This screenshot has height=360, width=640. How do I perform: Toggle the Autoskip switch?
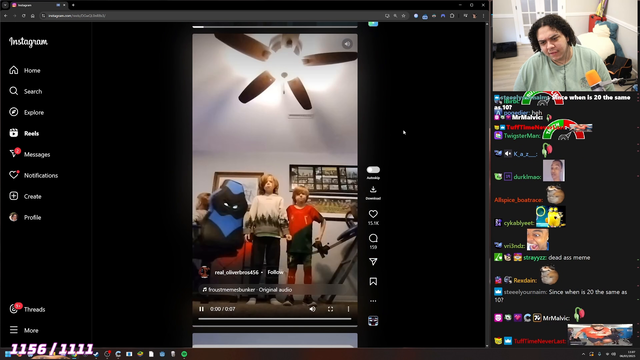[x=373, y=170]
